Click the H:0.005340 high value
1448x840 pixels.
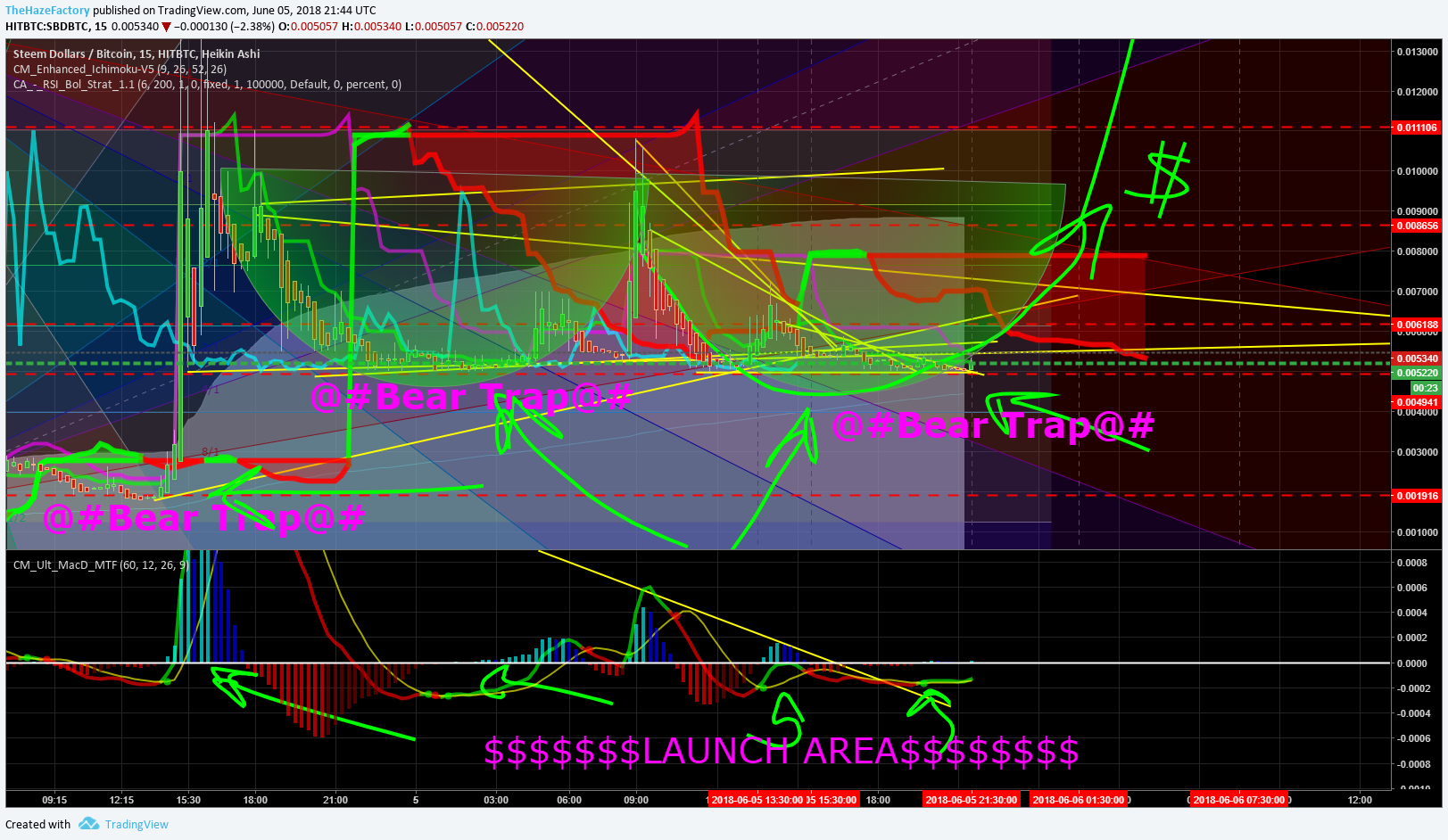[x=372, y=27]
